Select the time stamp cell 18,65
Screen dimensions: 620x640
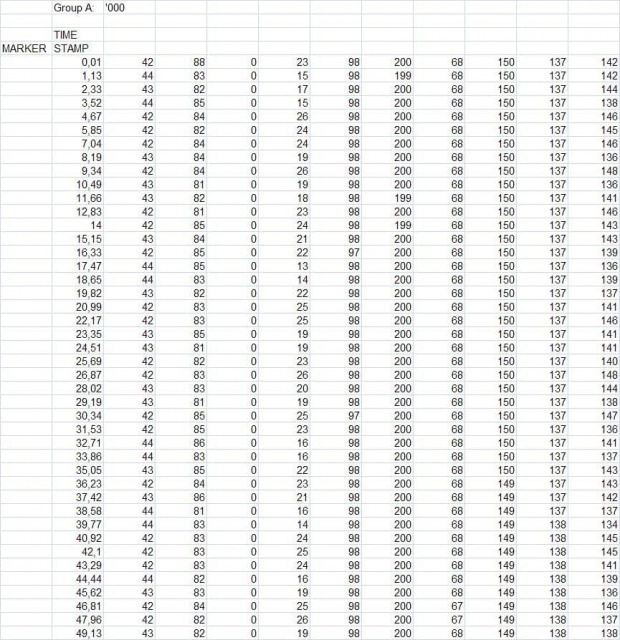pos(78,280)
